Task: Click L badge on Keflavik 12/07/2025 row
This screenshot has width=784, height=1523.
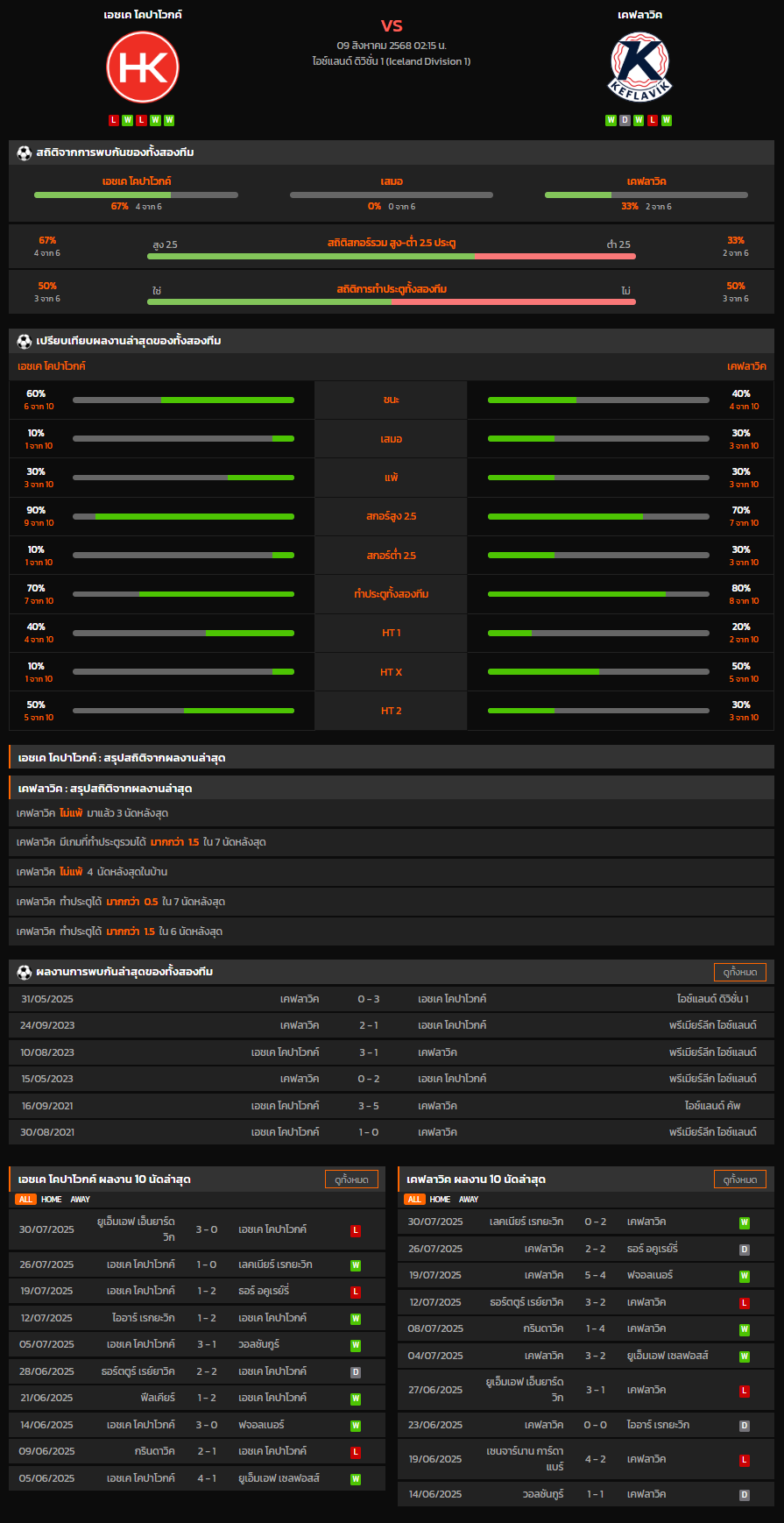Action: coord(745,1303)
